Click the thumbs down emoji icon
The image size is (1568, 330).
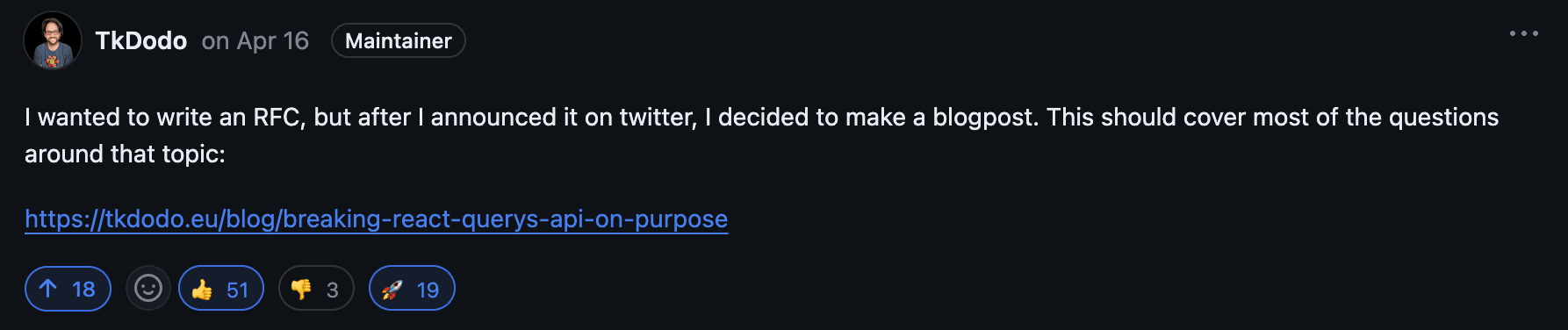coord(301,290)
